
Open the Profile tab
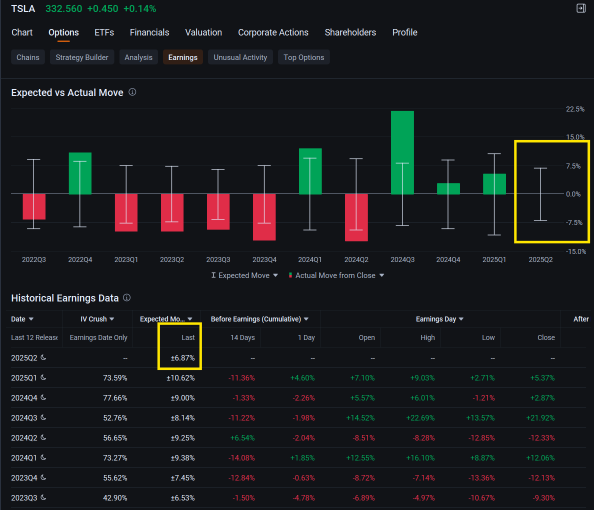coord(405,33)
